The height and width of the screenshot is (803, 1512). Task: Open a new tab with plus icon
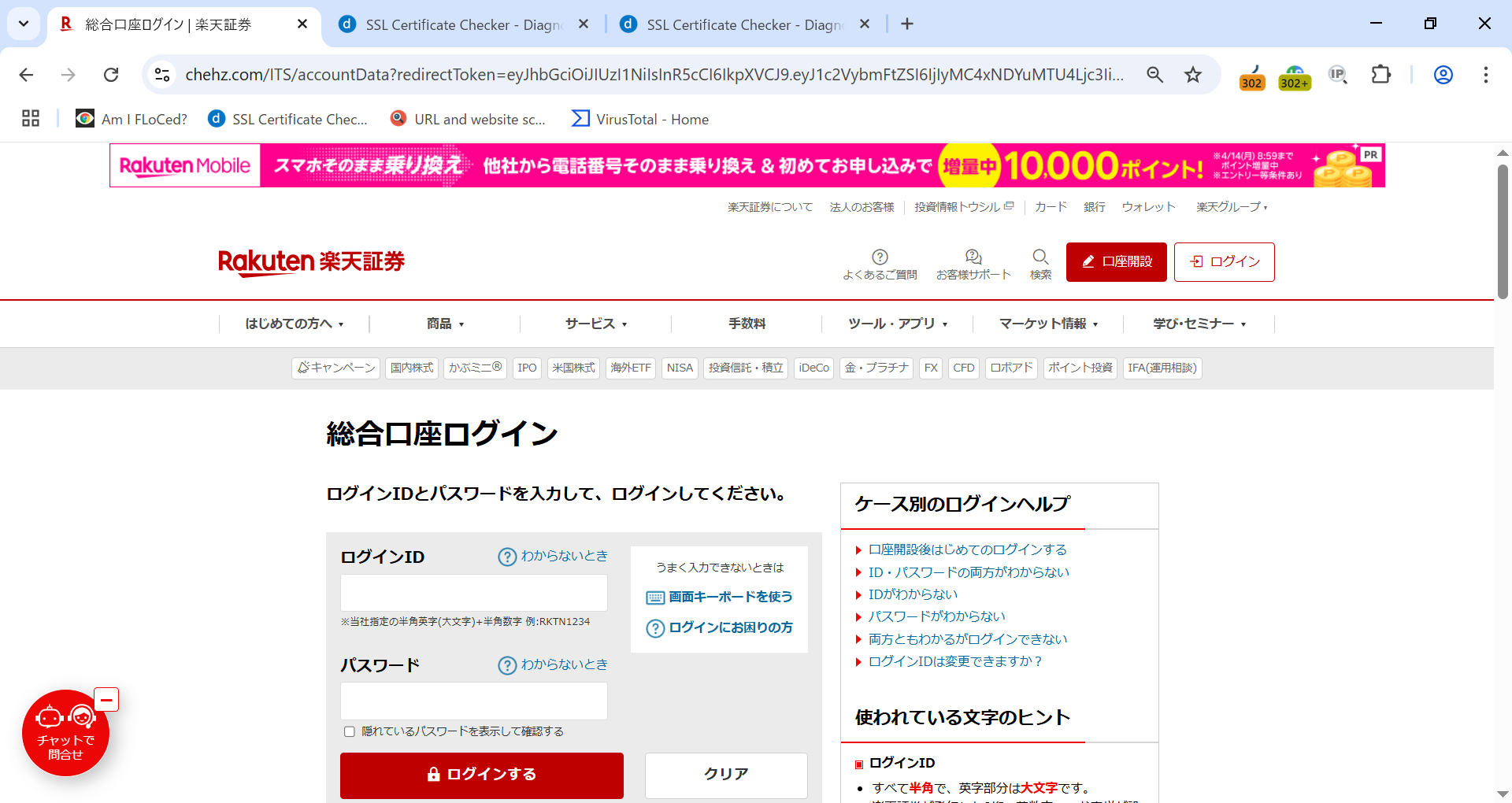(907, 24)
